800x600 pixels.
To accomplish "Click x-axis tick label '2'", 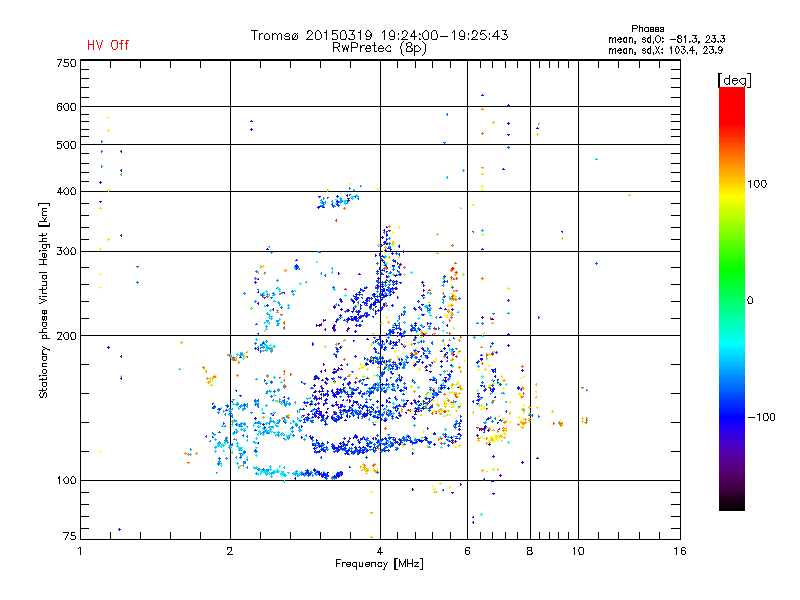I will point(230,551).
